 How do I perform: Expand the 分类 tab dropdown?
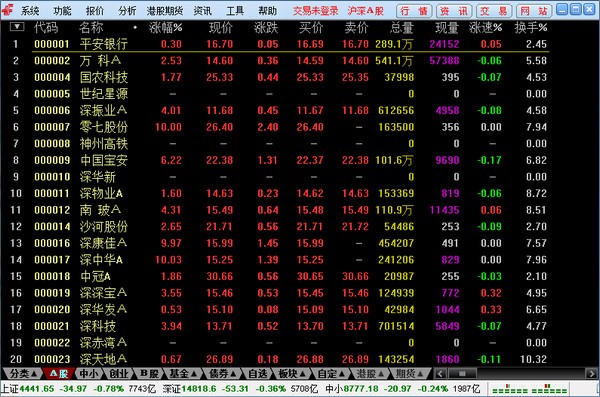[x=23, y=373]
